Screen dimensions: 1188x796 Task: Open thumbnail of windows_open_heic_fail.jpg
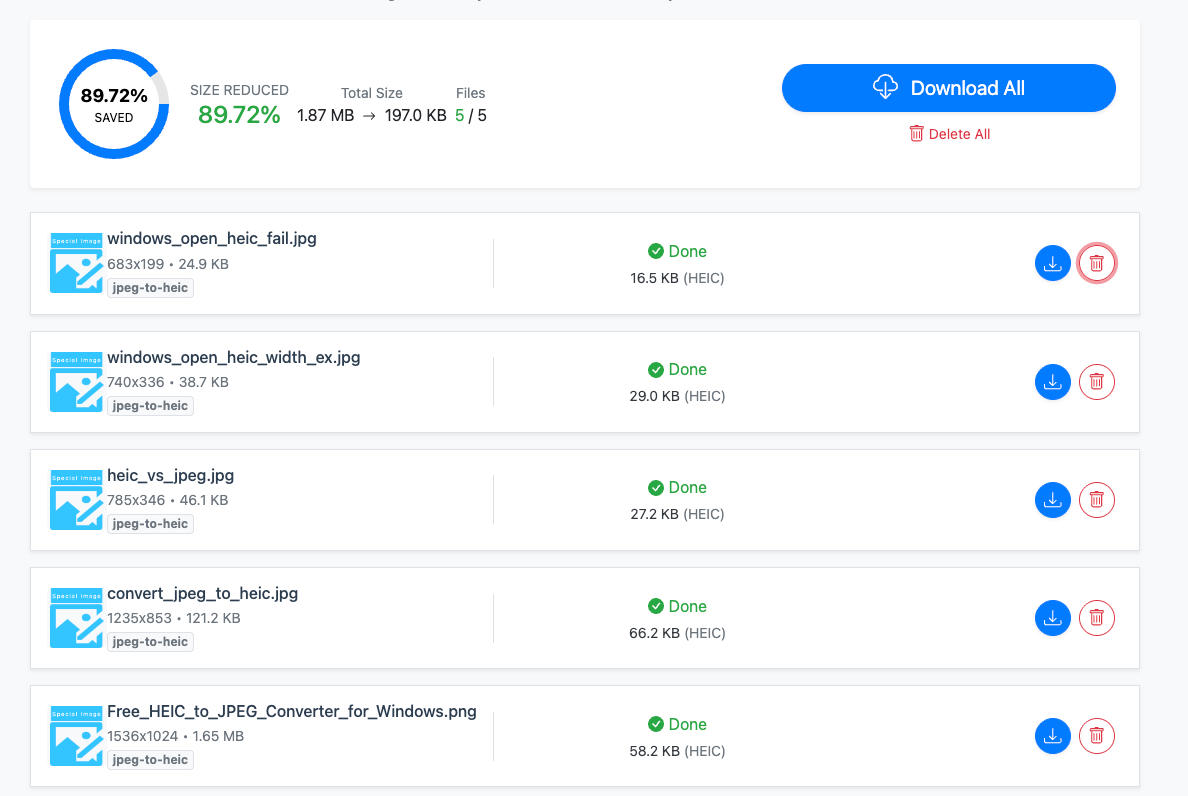[x=76, y=264]
